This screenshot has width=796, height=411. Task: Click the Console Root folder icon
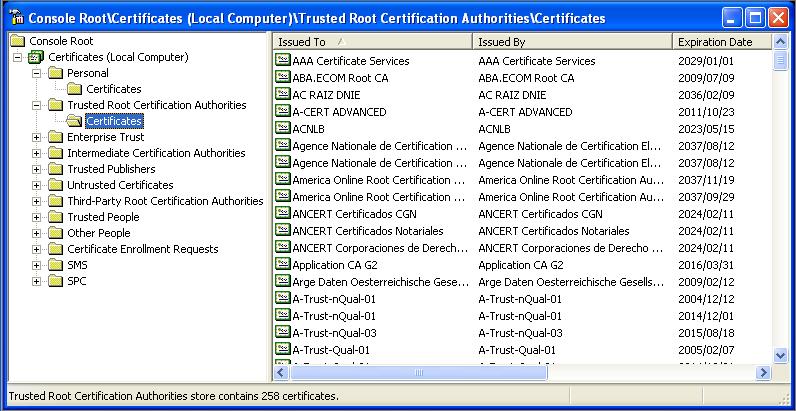click(17, 41)
